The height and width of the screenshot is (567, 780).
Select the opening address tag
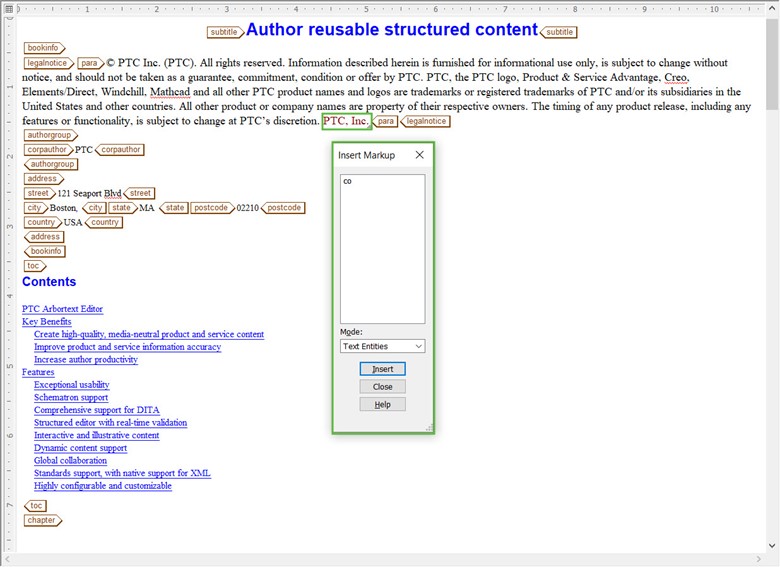click(x=44, y=179)
